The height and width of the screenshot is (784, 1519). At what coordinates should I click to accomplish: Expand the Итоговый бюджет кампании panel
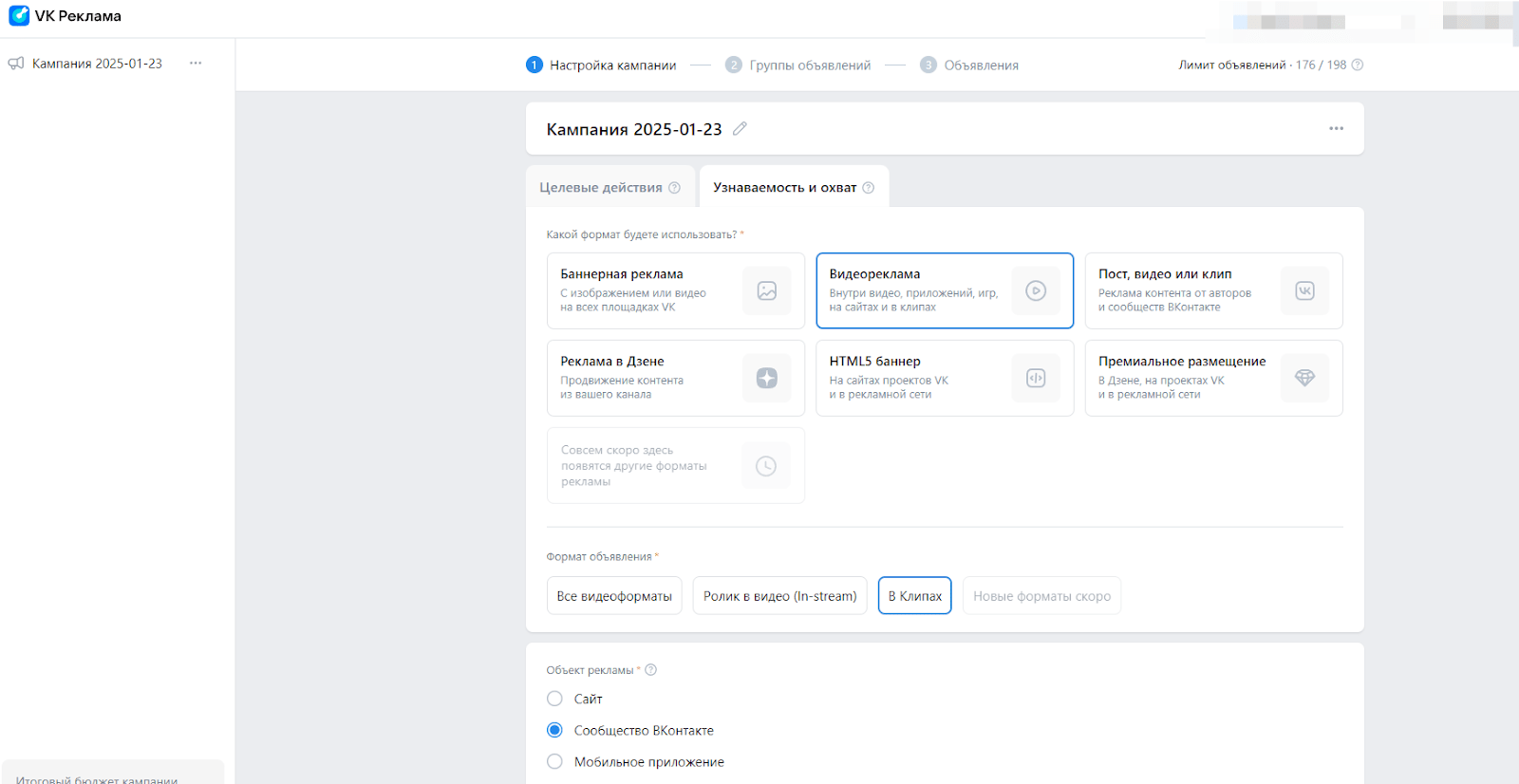coord(112,776)
